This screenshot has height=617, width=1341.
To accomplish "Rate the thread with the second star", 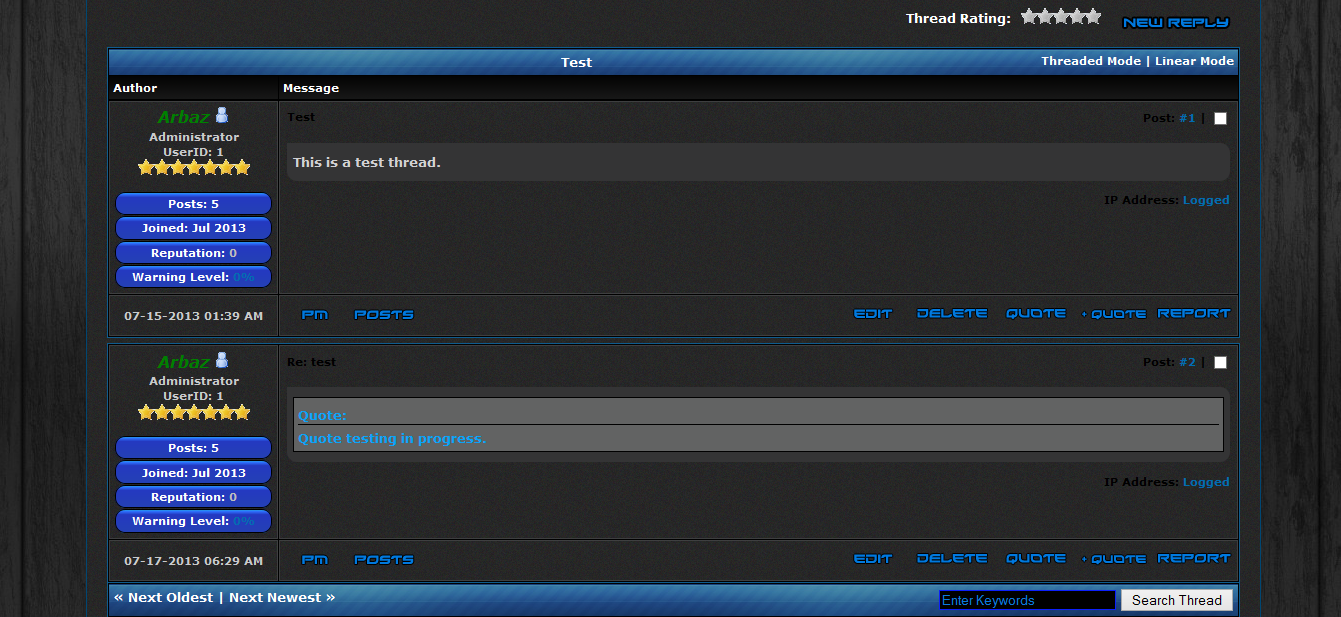I will pos(1045,17).
